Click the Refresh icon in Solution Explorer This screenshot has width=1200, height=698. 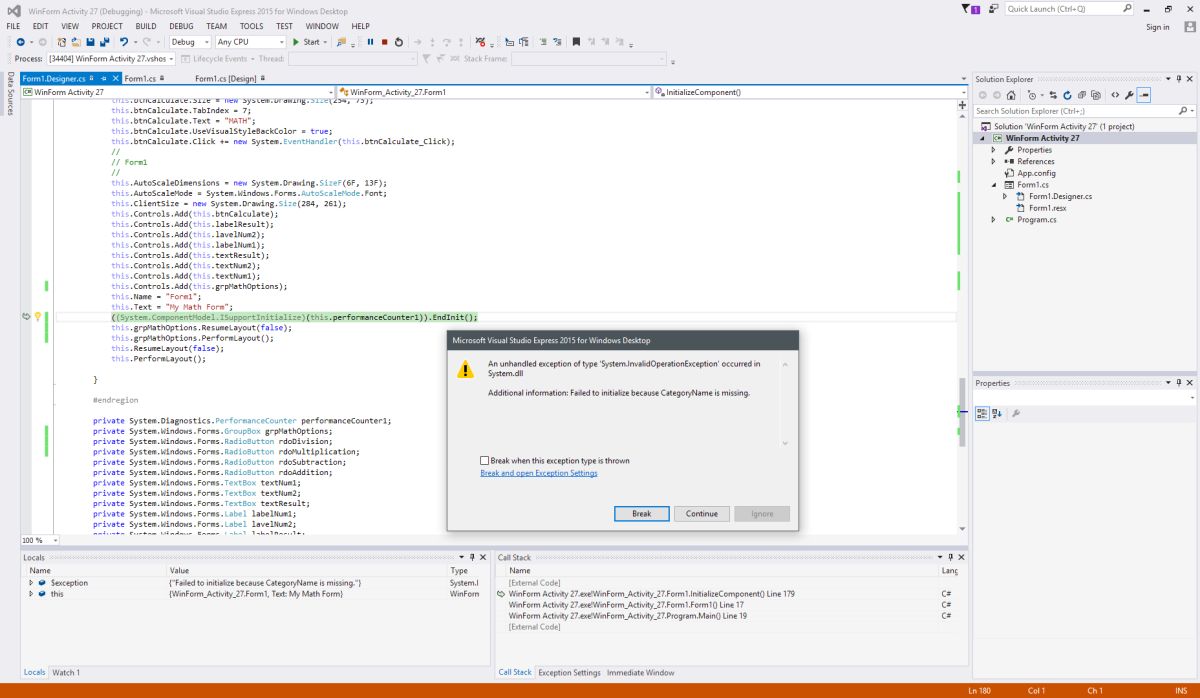(x=1066, y=95)
